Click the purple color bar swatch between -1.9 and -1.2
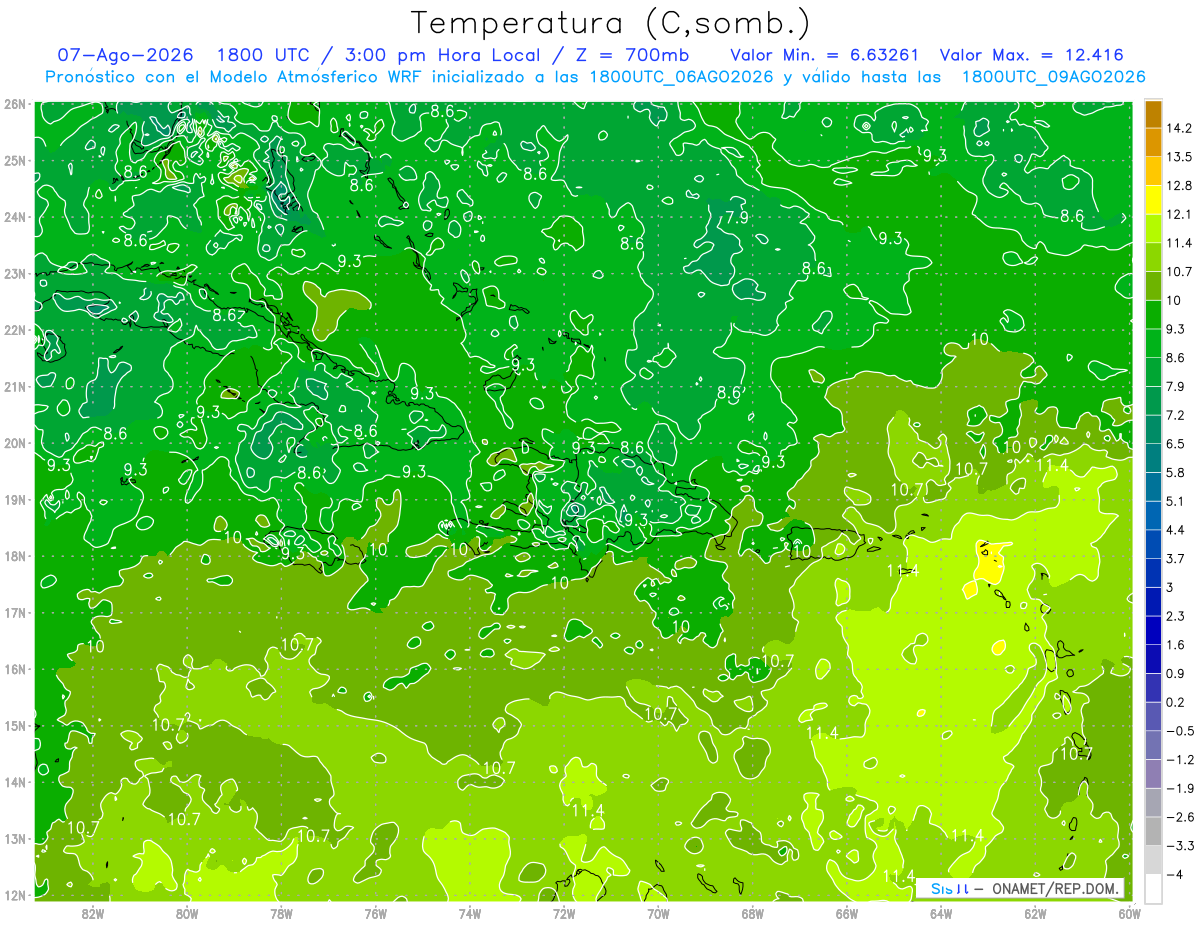Viewport: 1200px width, 927px height. [1153, 775]
